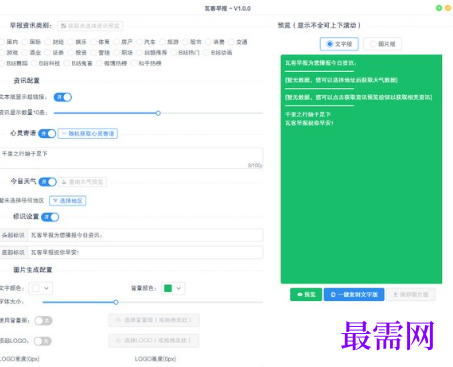This screenshot has height=367, width=453.
Task: Click the 随机获取心灵寄语 button
Action: 88,134
